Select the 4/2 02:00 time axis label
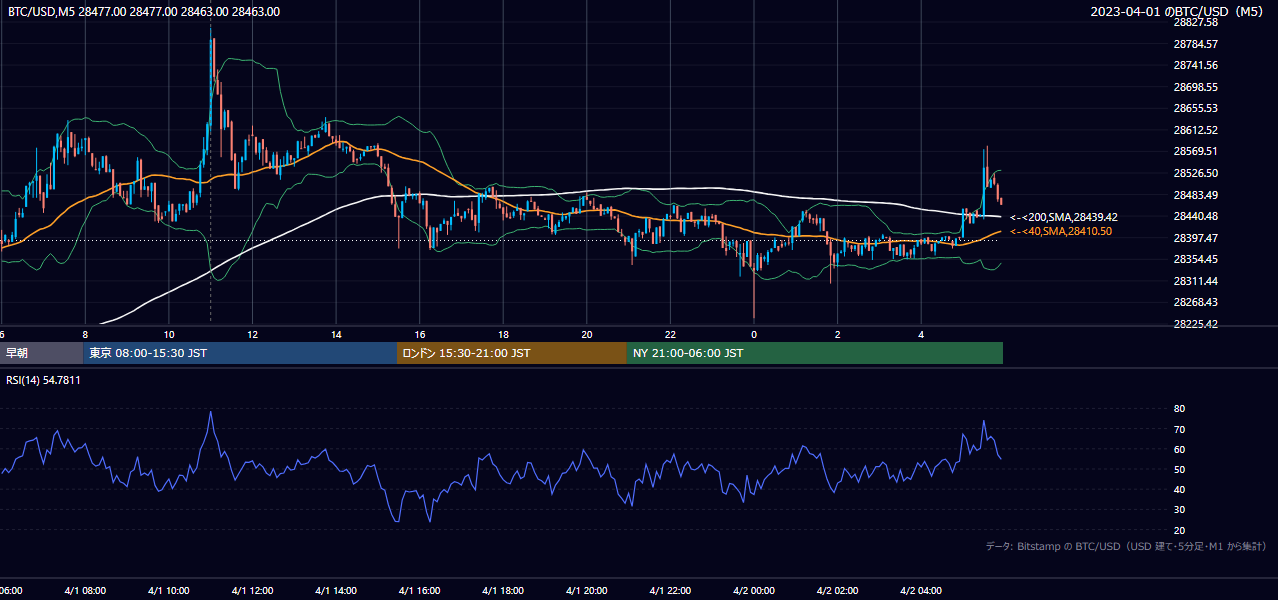The image size is (1278, 600). point(838,591)
